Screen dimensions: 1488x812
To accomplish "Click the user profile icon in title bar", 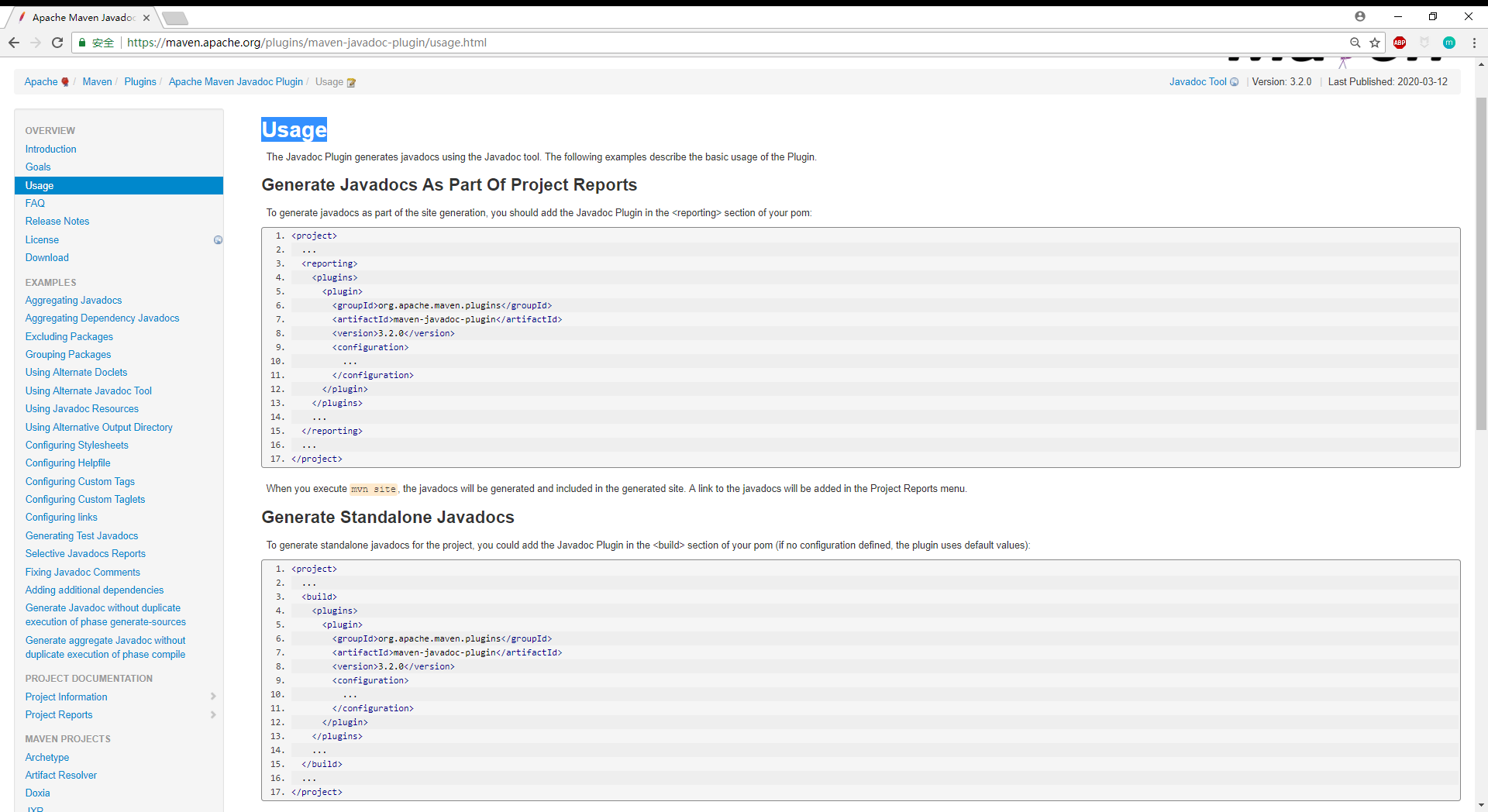I will click(1360, 16).
